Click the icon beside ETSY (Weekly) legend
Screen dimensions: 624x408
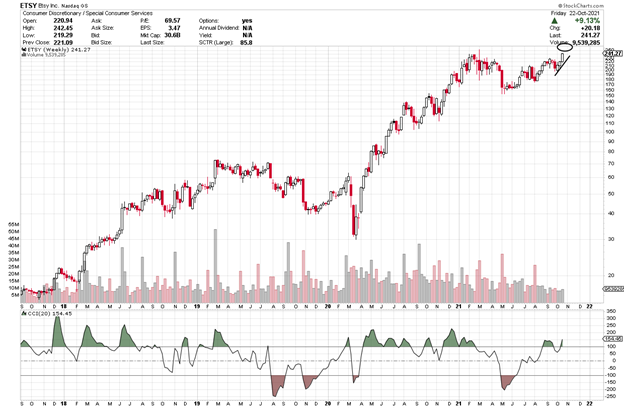coord(23,50)
